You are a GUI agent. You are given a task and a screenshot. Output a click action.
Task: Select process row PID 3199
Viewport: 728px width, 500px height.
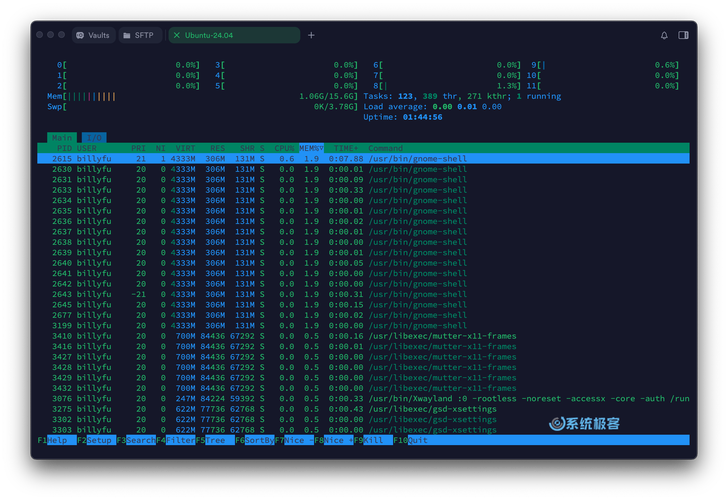pyautogui.click(x=363, y=325)
